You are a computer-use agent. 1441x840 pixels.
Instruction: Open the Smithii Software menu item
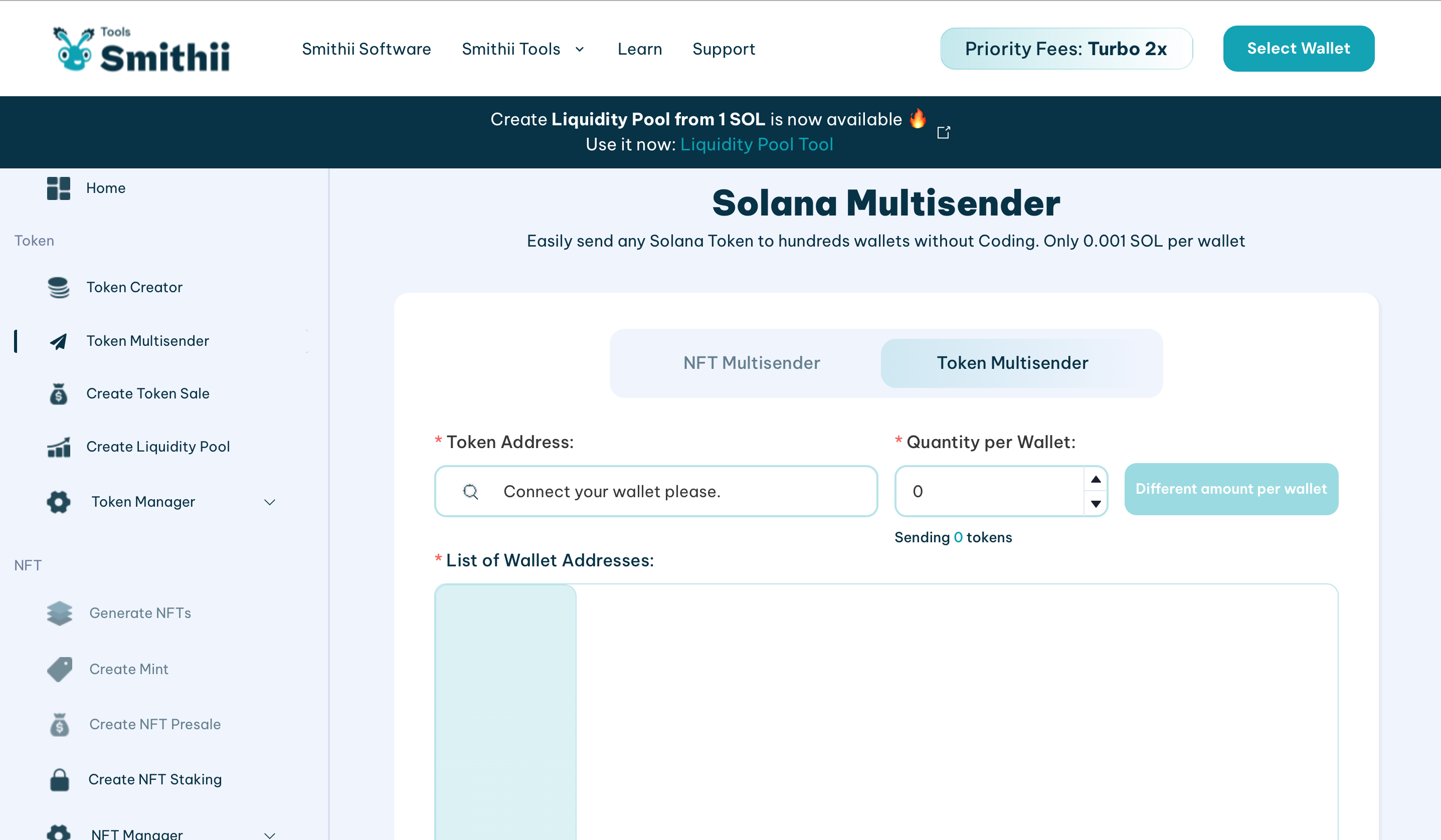pyautogui.click(x=367, y=49)
